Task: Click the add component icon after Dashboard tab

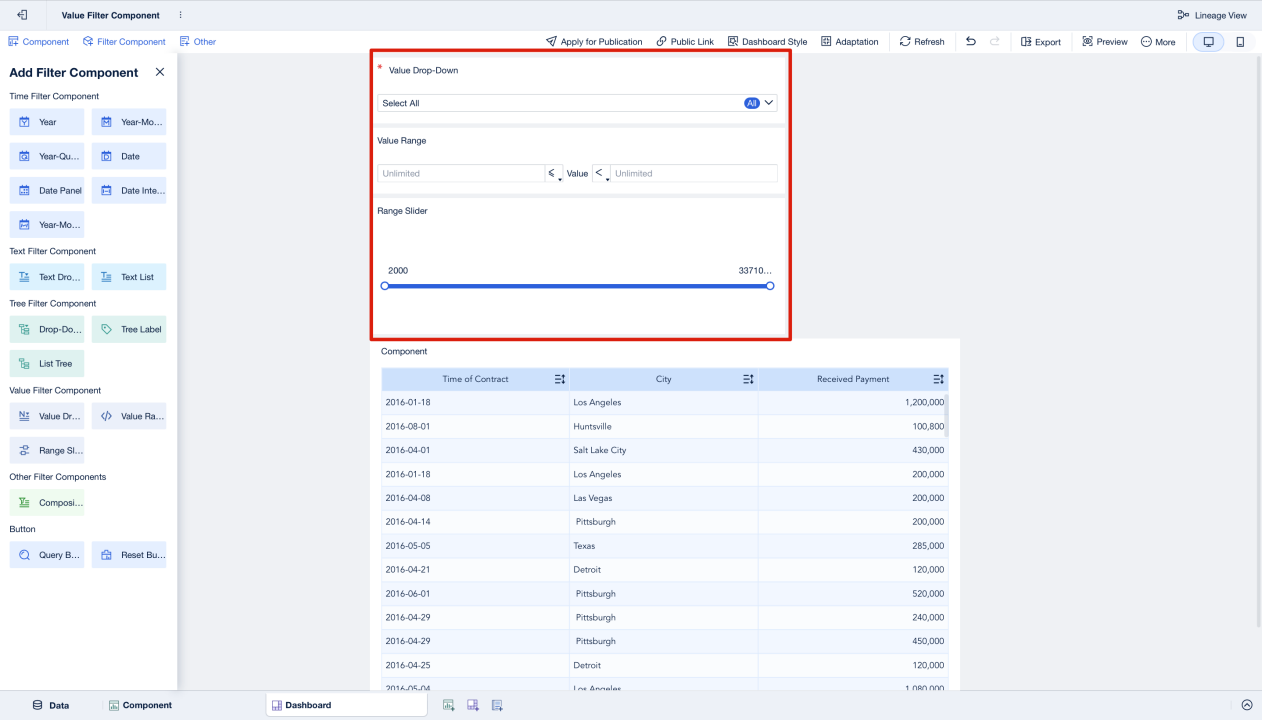Action: [x=449, y=705]
